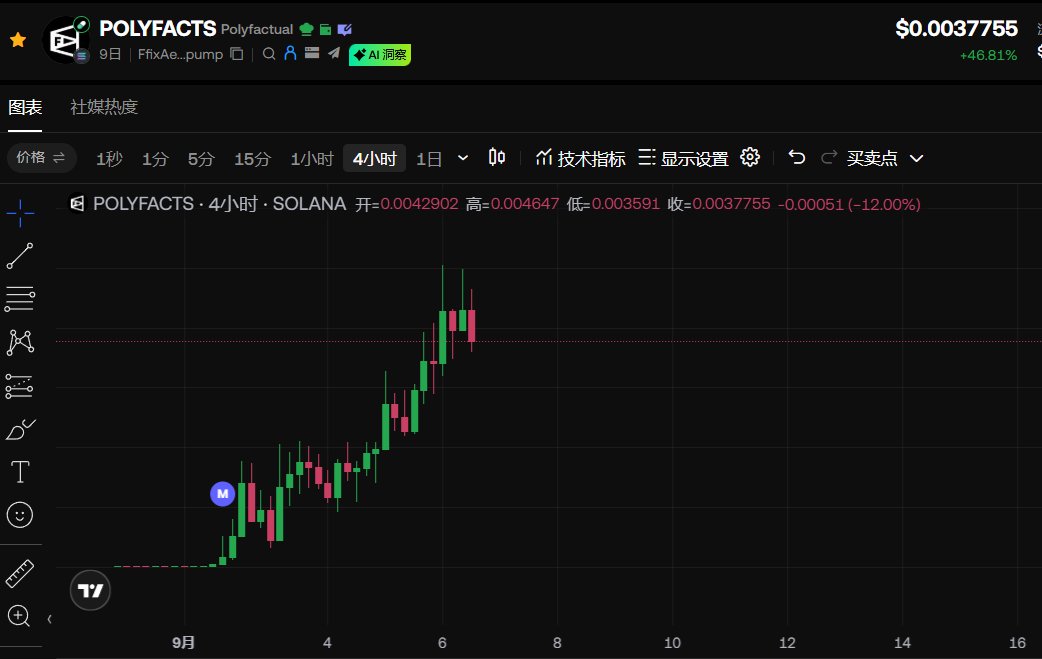The width and height of the screenshot is (1042, 659).
Task: Click the 9月 label on time axis
Action: (183, 642)
